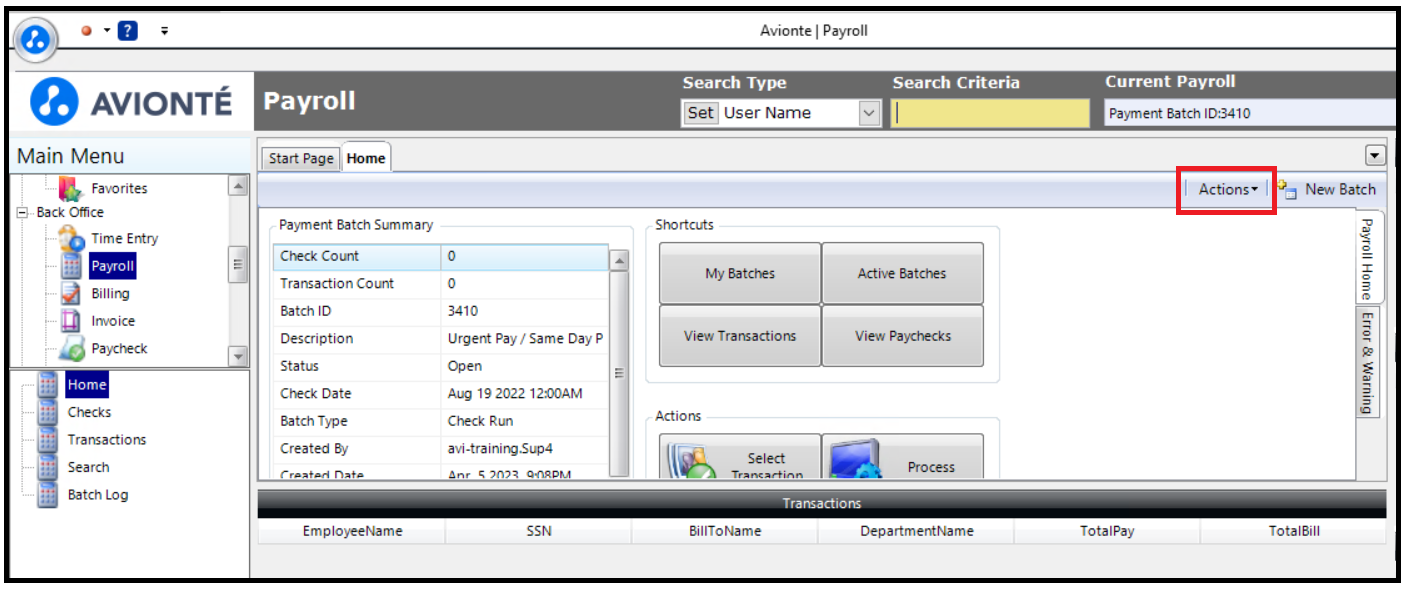Image resolution: width=1411 pixels, height=591 pixels.
Task: Open the tab list dropdown arrow at right
Action: click(1375, 155)
